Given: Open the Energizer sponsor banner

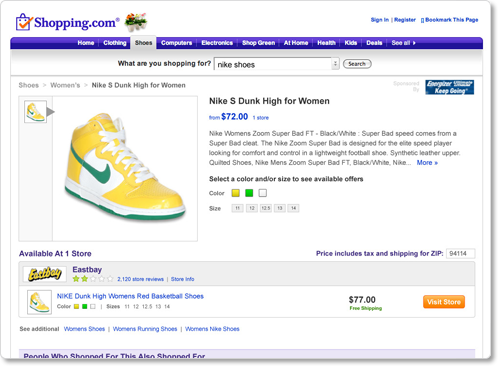Looking at the screenshot, I should click(x=449, y=87).
